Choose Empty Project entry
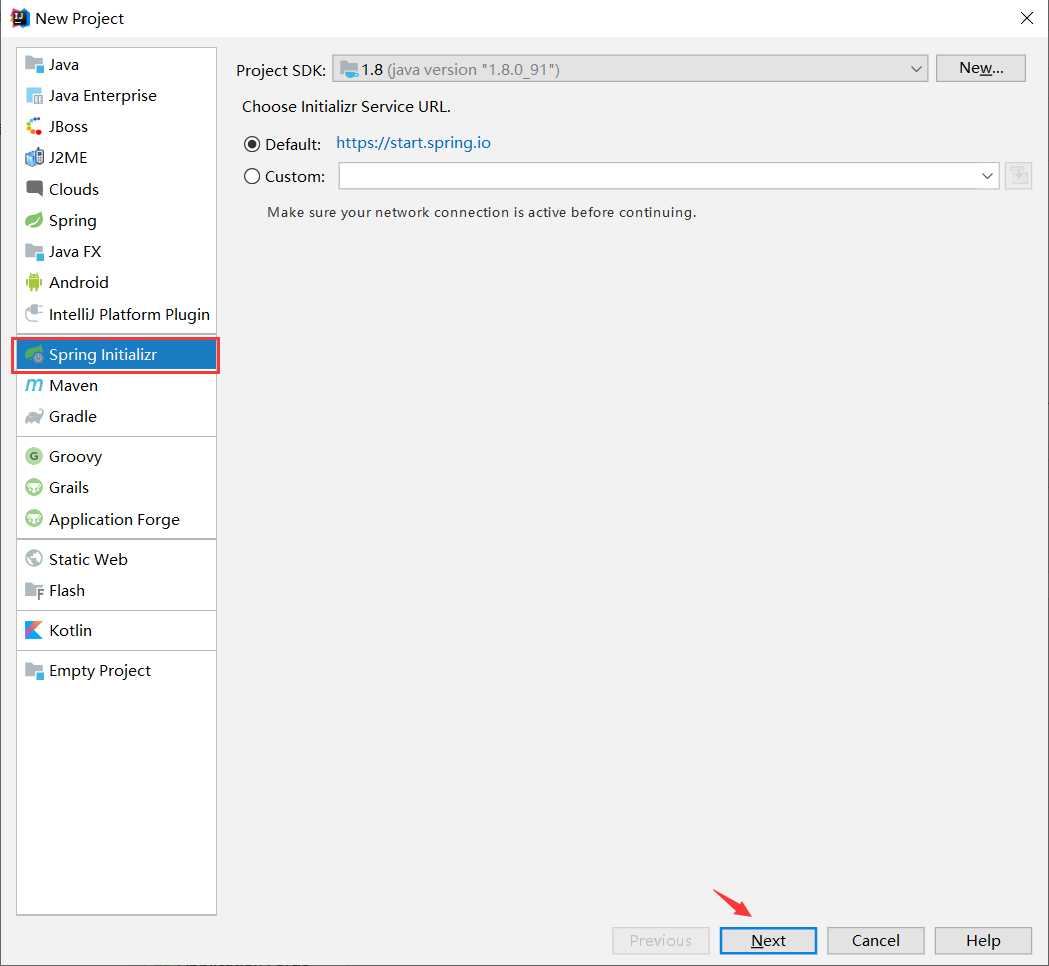Image resolution: width=1049 pixels, height=966 pixels. 116,670
